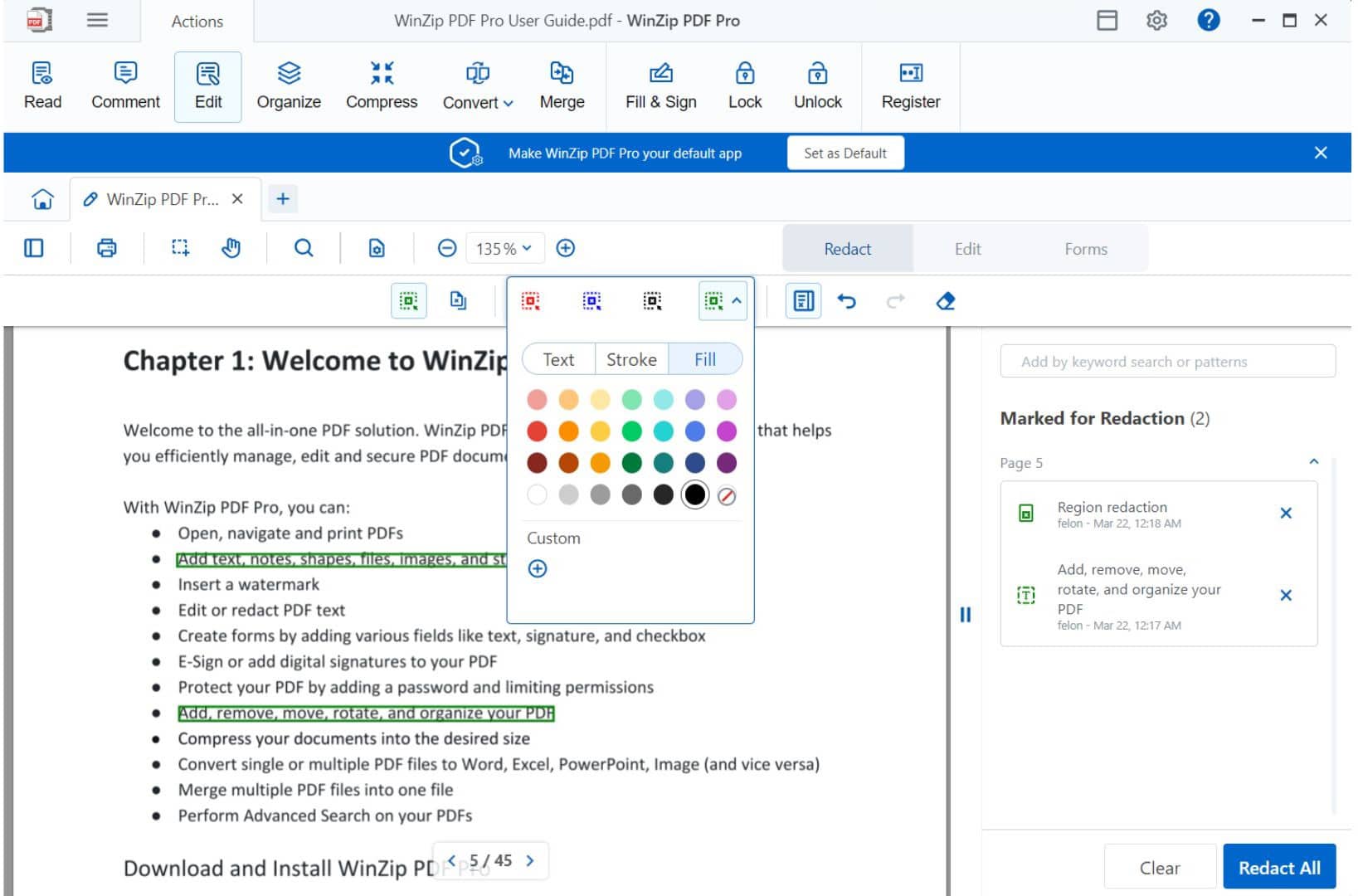
Task: Undo the last action
Action: tap(846, 301)
